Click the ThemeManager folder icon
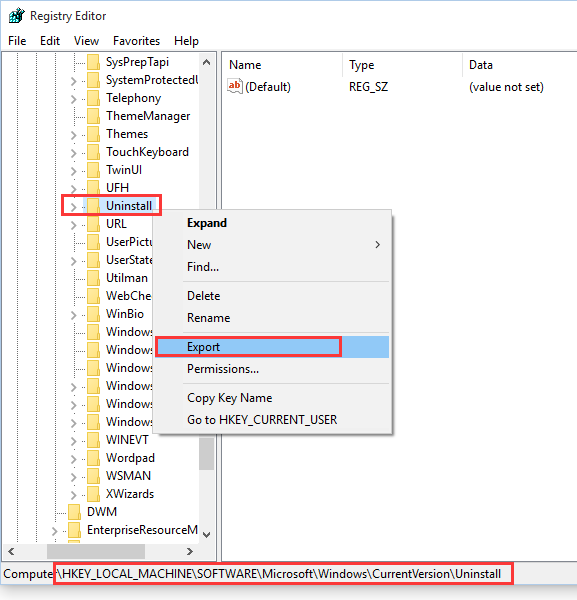Viewport: 577px width, 600px height. (x=93, y=116)
